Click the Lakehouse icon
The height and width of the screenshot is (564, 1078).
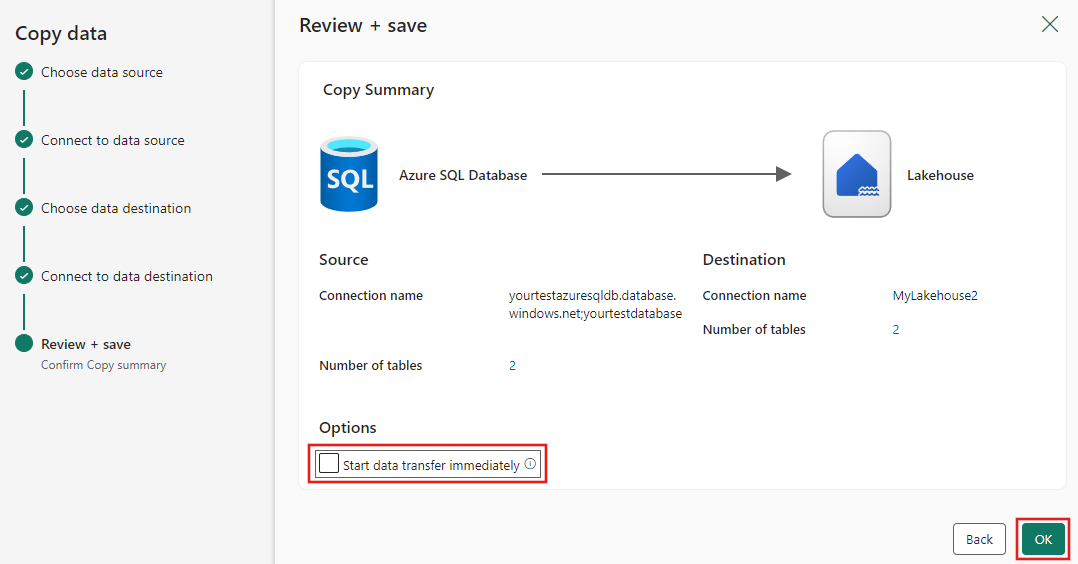(857, 174)
